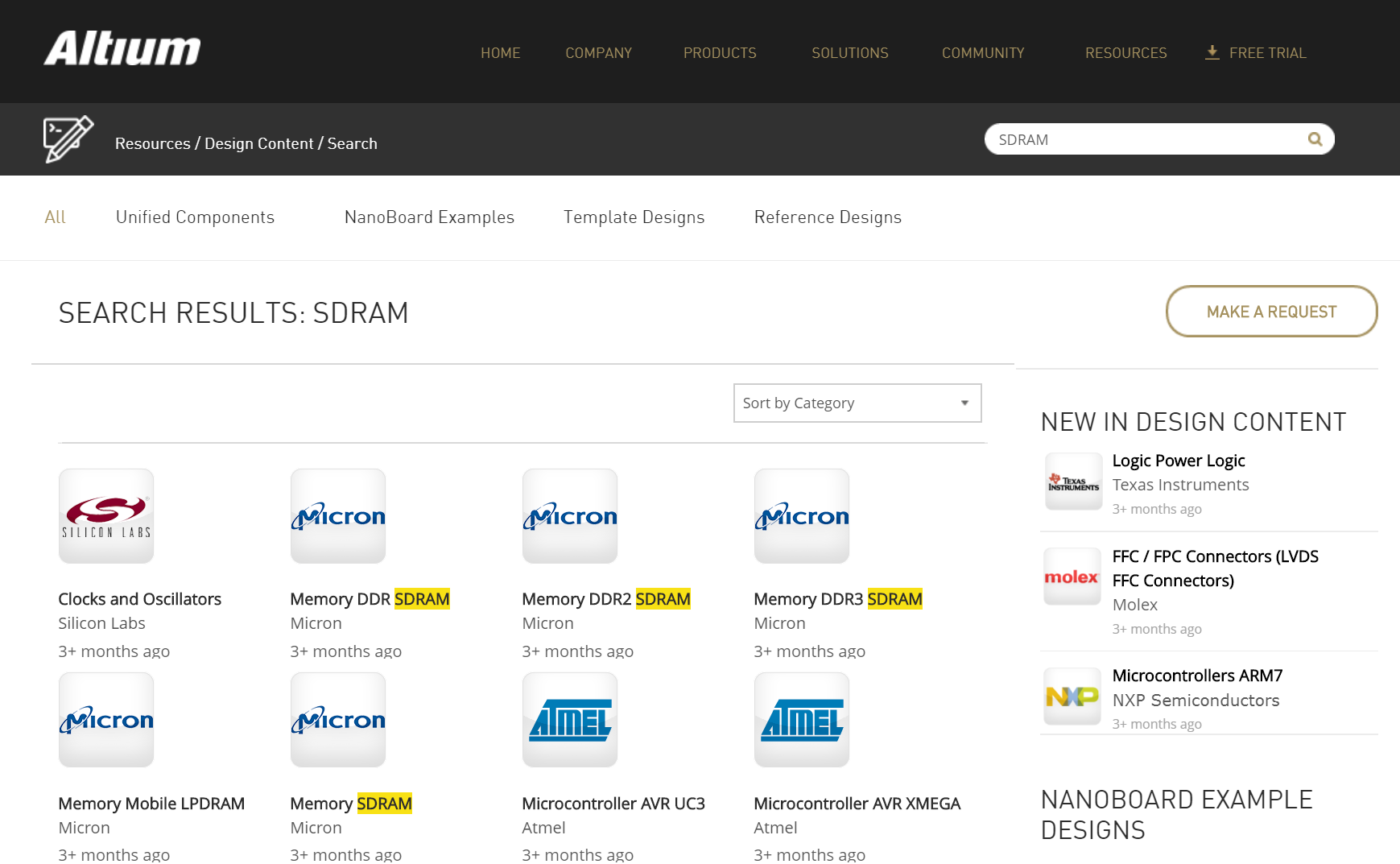Open the Silicon Labs Clocks and Oscillators thumbnail
This screenshot has height=864, width=1400.
[105, 515]
